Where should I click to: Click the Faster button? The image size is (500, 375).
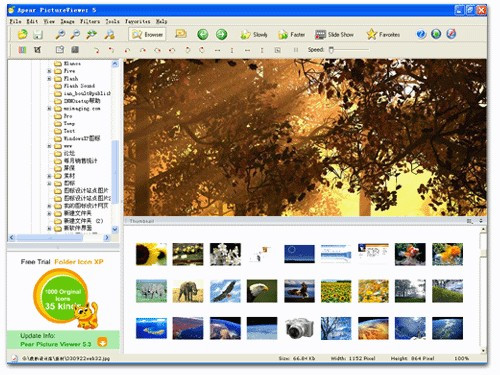(x=292, y=34)
